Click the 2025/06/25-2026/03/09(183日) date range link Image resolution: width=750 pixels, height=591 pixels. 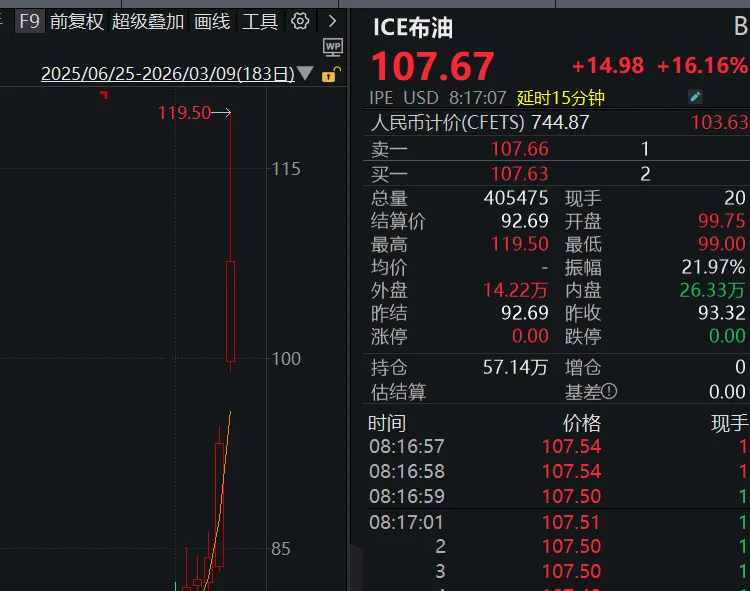[x=168, y=74]
